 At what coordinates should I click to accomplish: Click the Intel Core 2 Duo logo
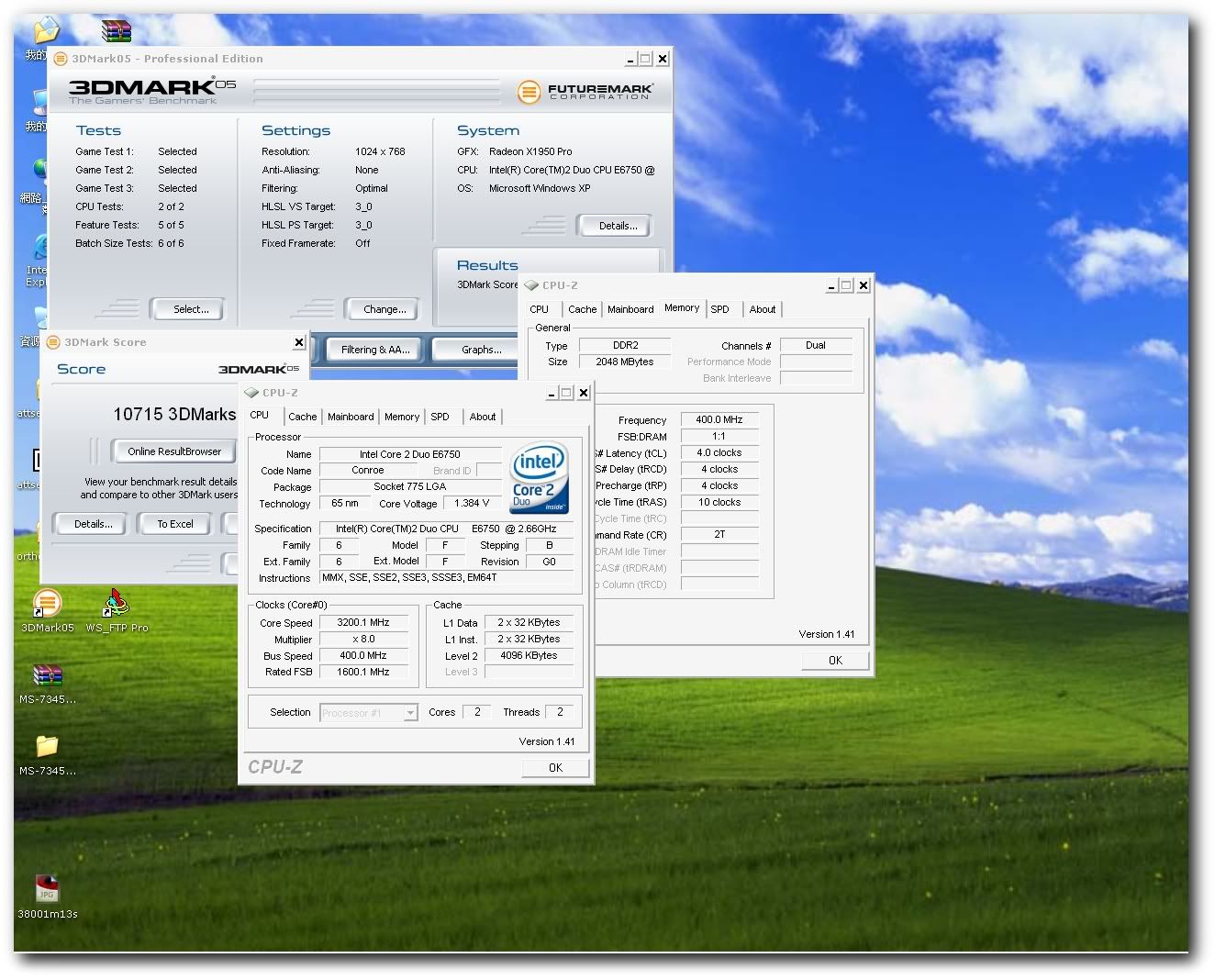click(x=539, y=479)
